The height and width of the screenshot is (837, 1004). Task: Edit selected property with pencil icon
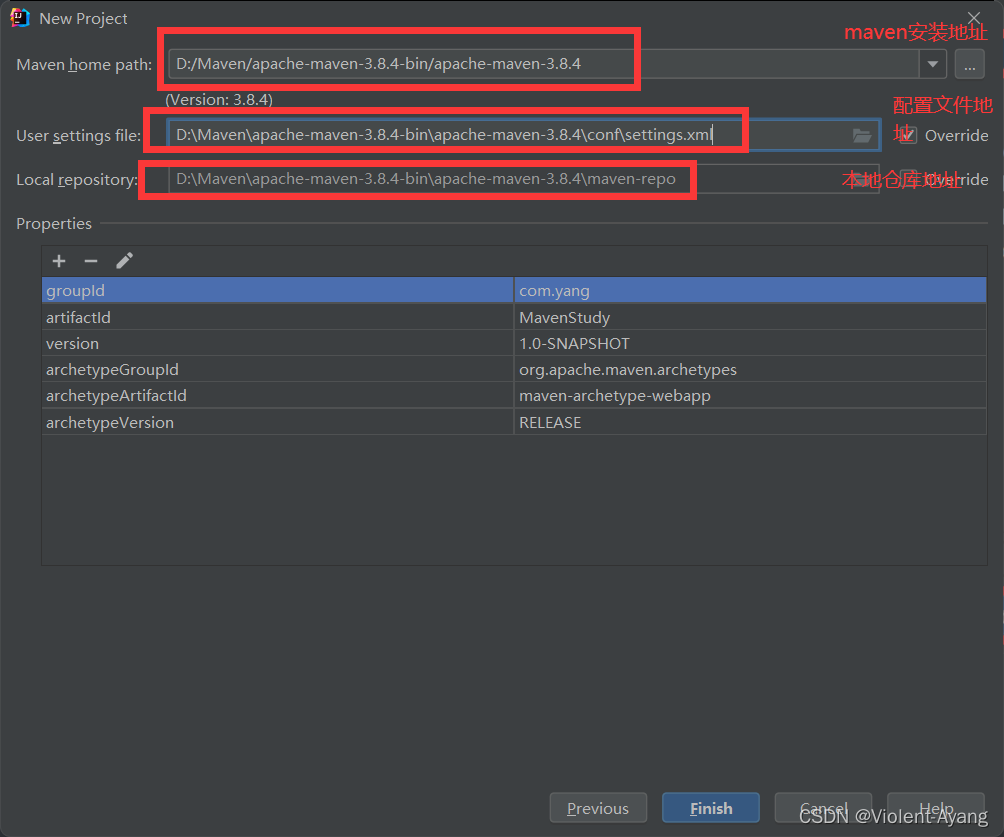click(124, 261)
